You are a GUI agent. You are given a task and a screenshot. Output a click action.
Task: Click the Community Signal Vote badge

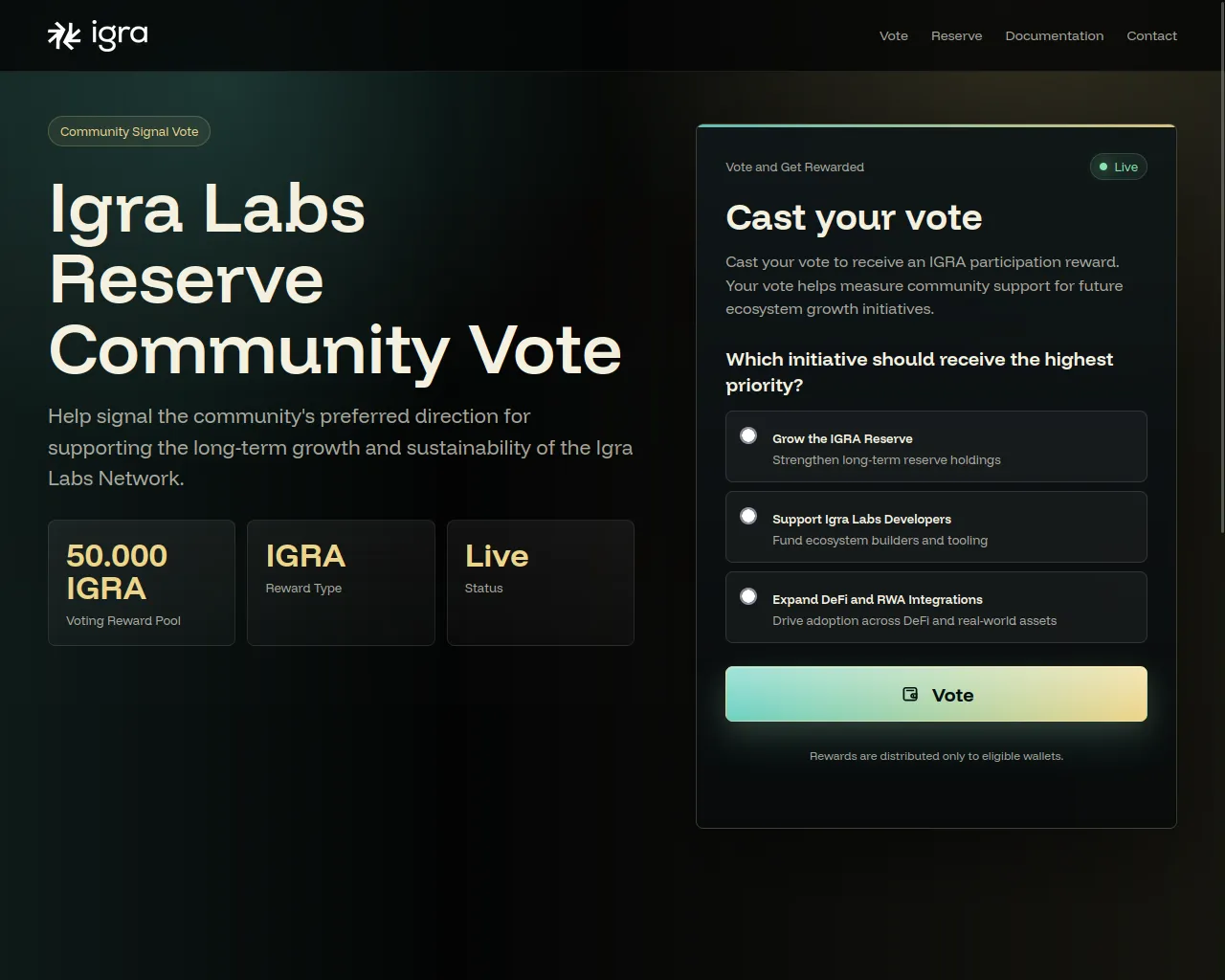pyautogui.click(x=129, y=131)
